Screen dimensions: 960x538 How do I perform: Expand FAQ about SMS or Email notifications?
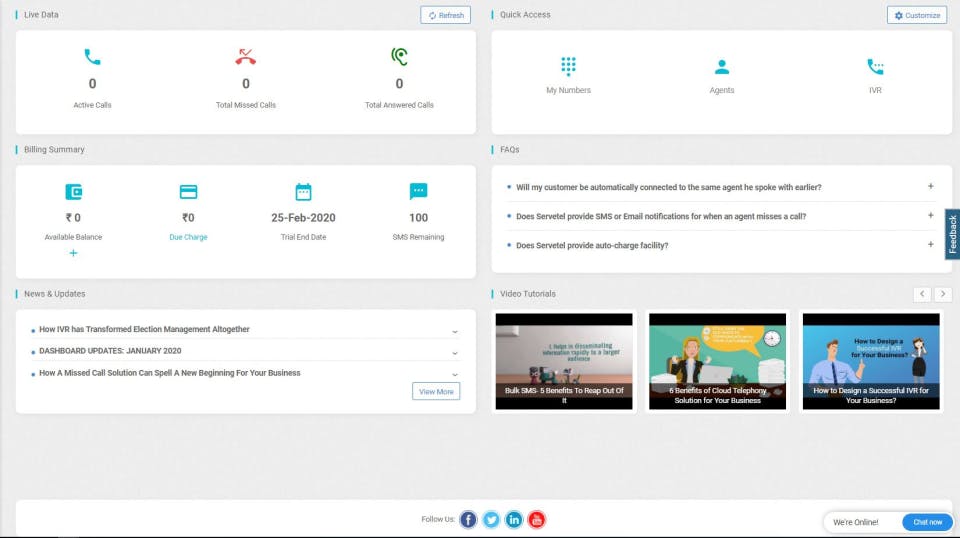tap(930, 215)
